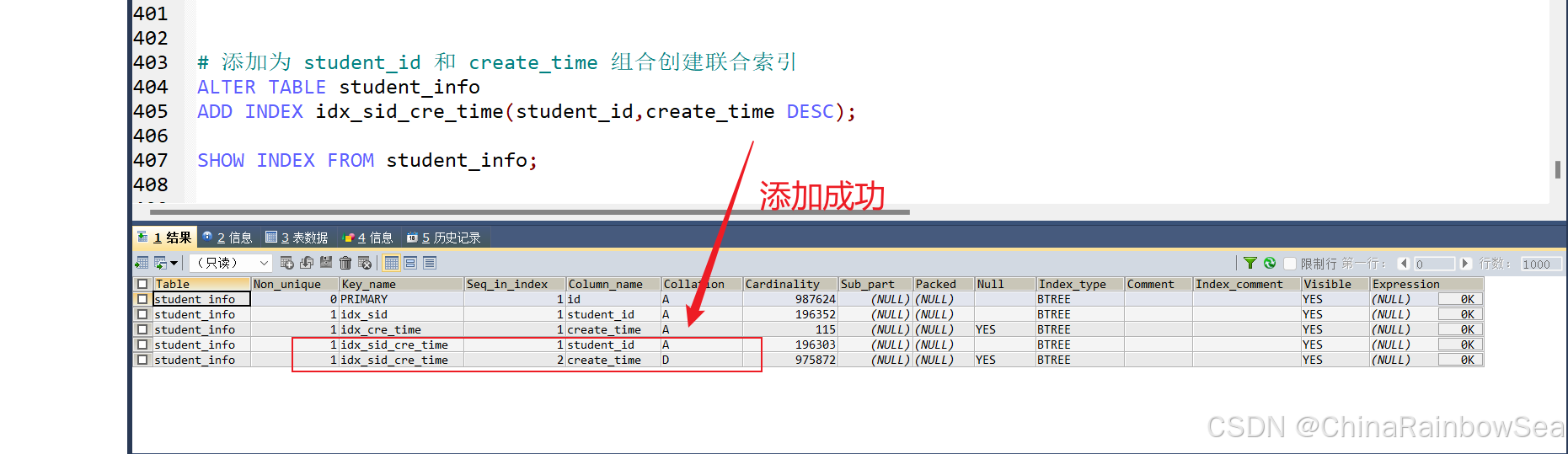The height and width of the screenshot is (454, 1568).
Task: Click the floppy disk save changes icon
Action: point(326,264)
